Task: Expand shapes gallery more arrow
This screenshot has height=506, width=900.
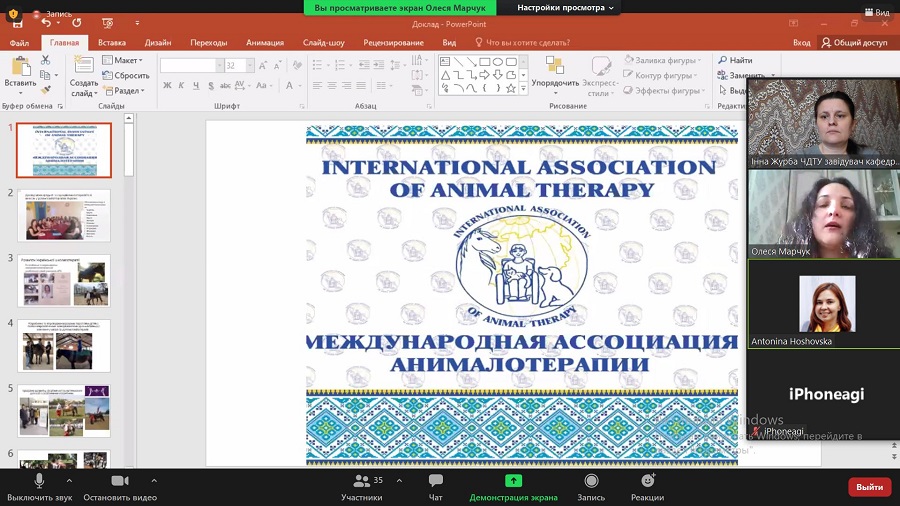Action: [x=523, y=88]
